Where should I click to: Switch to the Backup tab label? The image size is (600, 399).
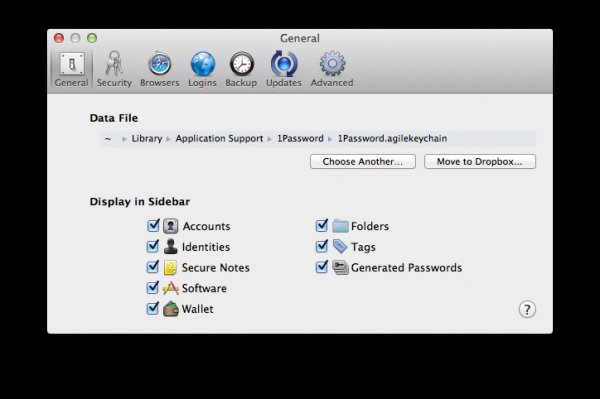[241, 83]
